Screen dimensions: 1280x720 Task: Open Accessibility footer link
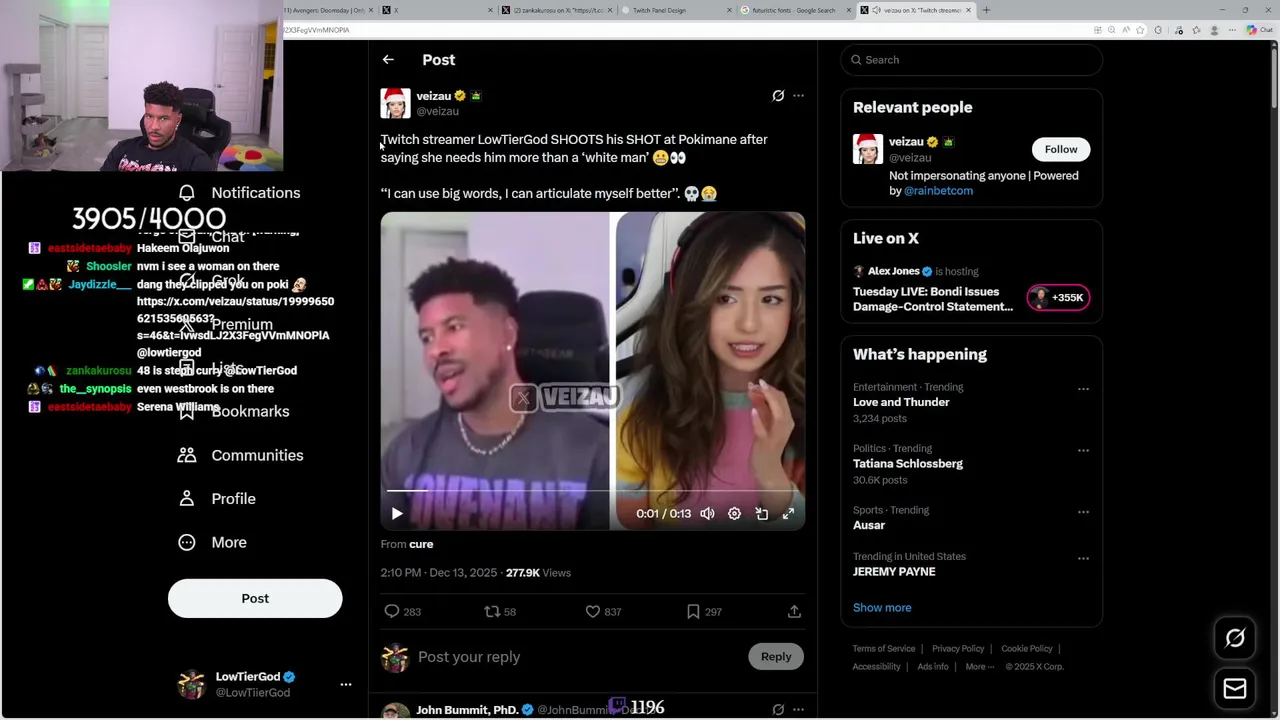coord(877,667)
